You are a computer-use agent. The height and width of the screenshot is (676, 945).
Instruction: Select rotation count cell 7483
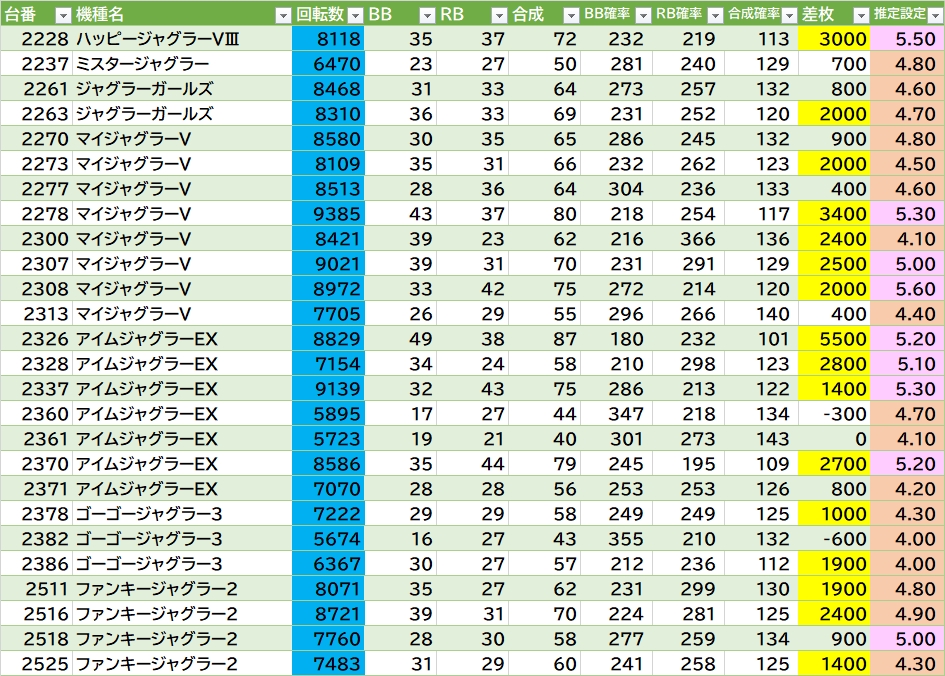click(328, 663)
